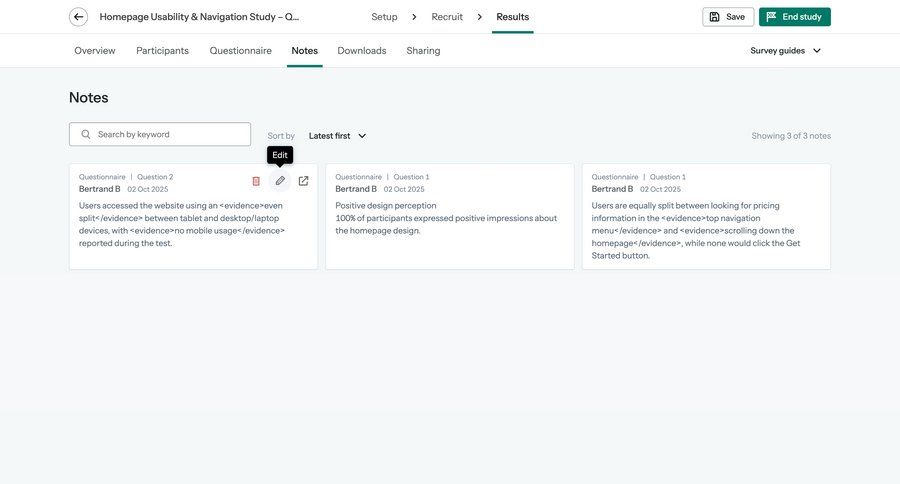Click Bertrand B name in the Question 2 note
Viewport: 900px width, 484px height.
(100, 189)
